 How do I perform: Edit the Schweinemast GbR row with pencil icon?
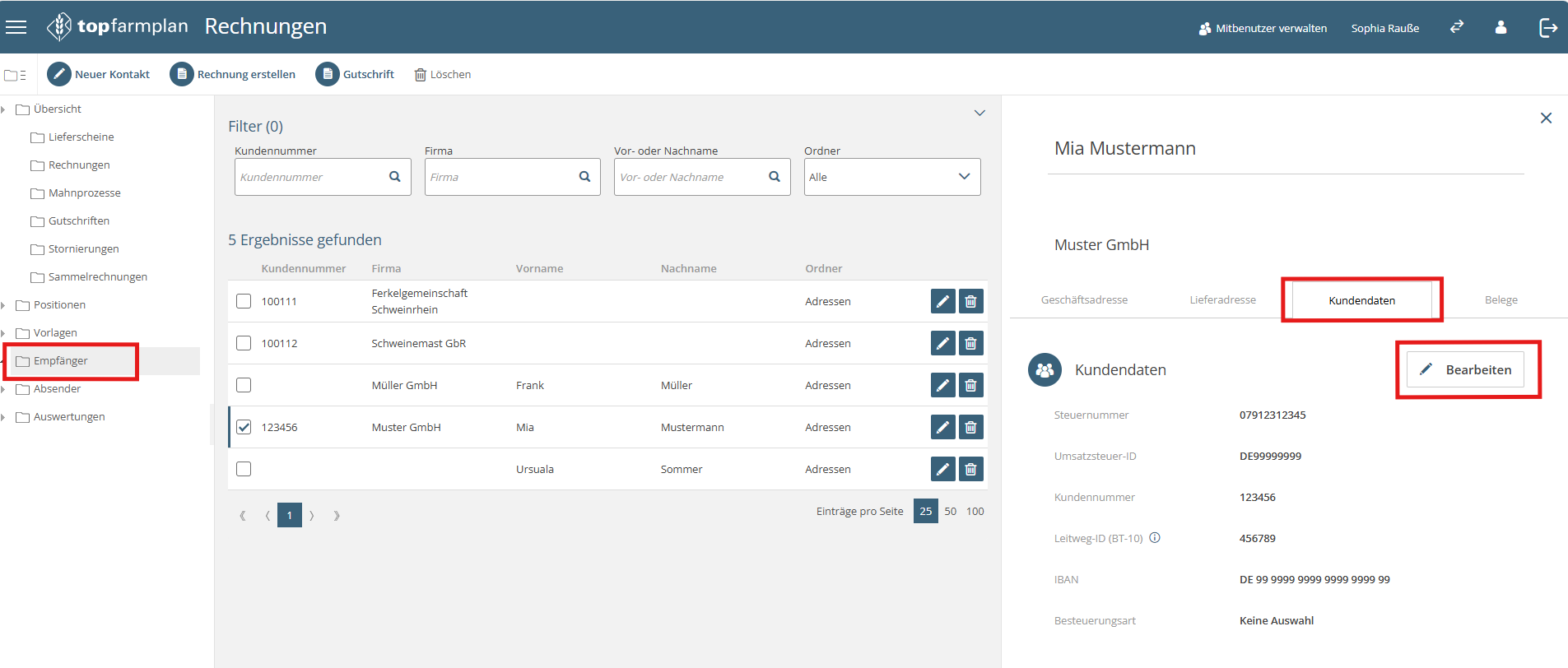[x=942, y=343]
